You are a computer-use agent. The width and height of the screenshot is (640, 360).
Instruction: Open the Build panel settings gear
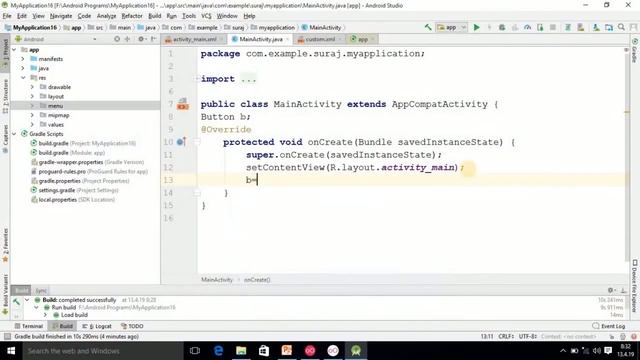(x=611, y=290)
